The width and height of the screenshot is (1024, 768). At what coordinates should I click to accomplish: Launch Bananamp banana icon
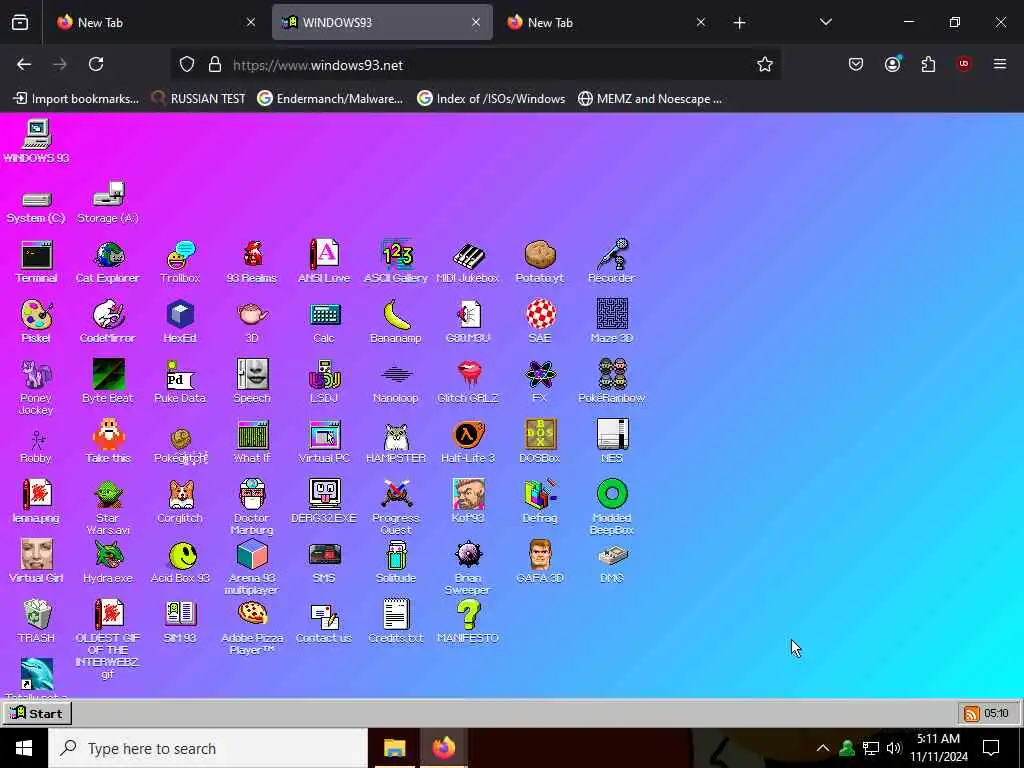click(396, 322)
